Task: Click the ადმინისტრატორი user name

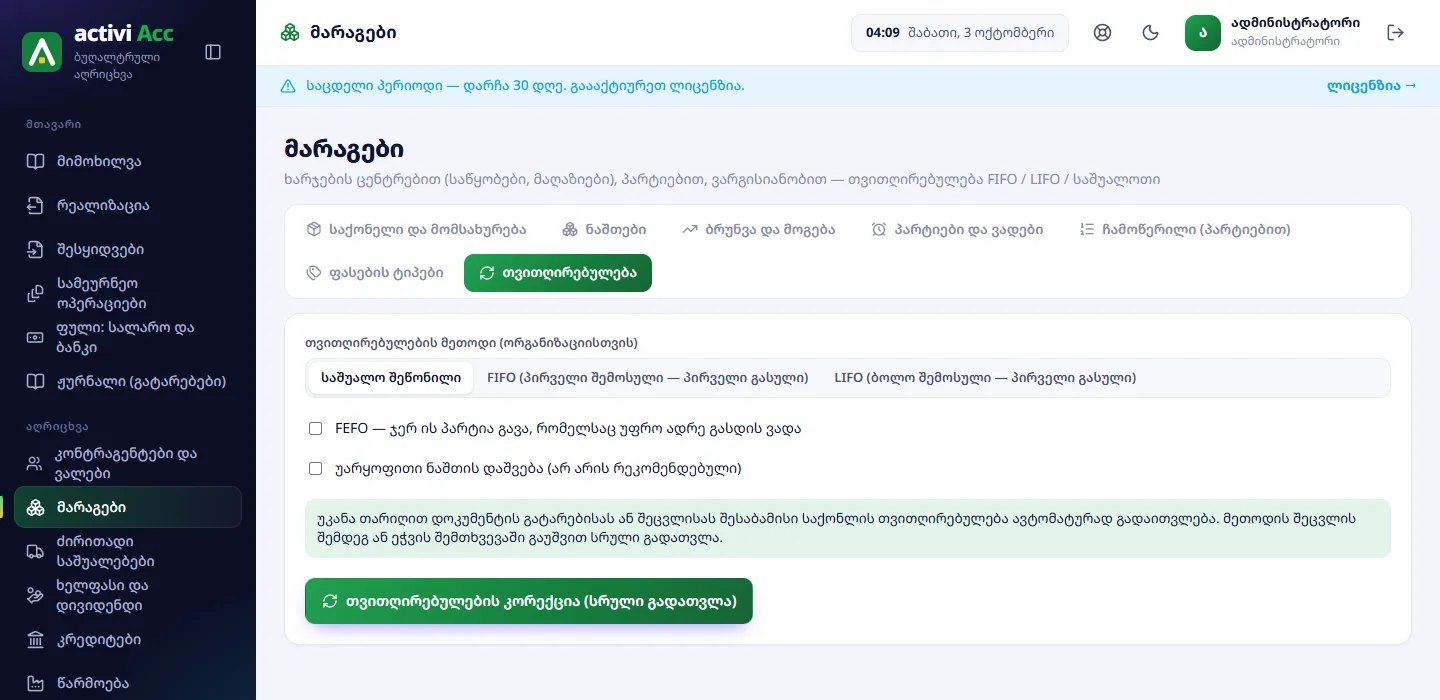Action: (x=1295, y=23)
